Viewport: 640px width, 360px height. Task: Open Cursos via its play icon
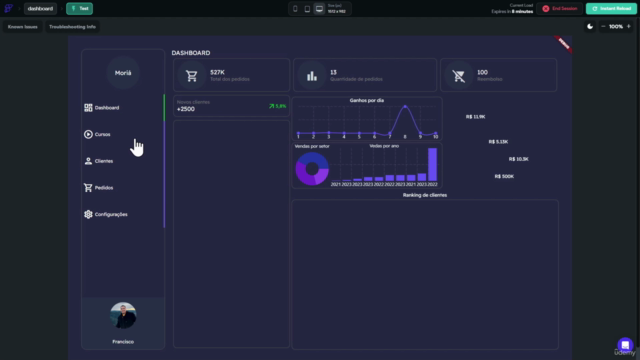click(x=88, y=134)
